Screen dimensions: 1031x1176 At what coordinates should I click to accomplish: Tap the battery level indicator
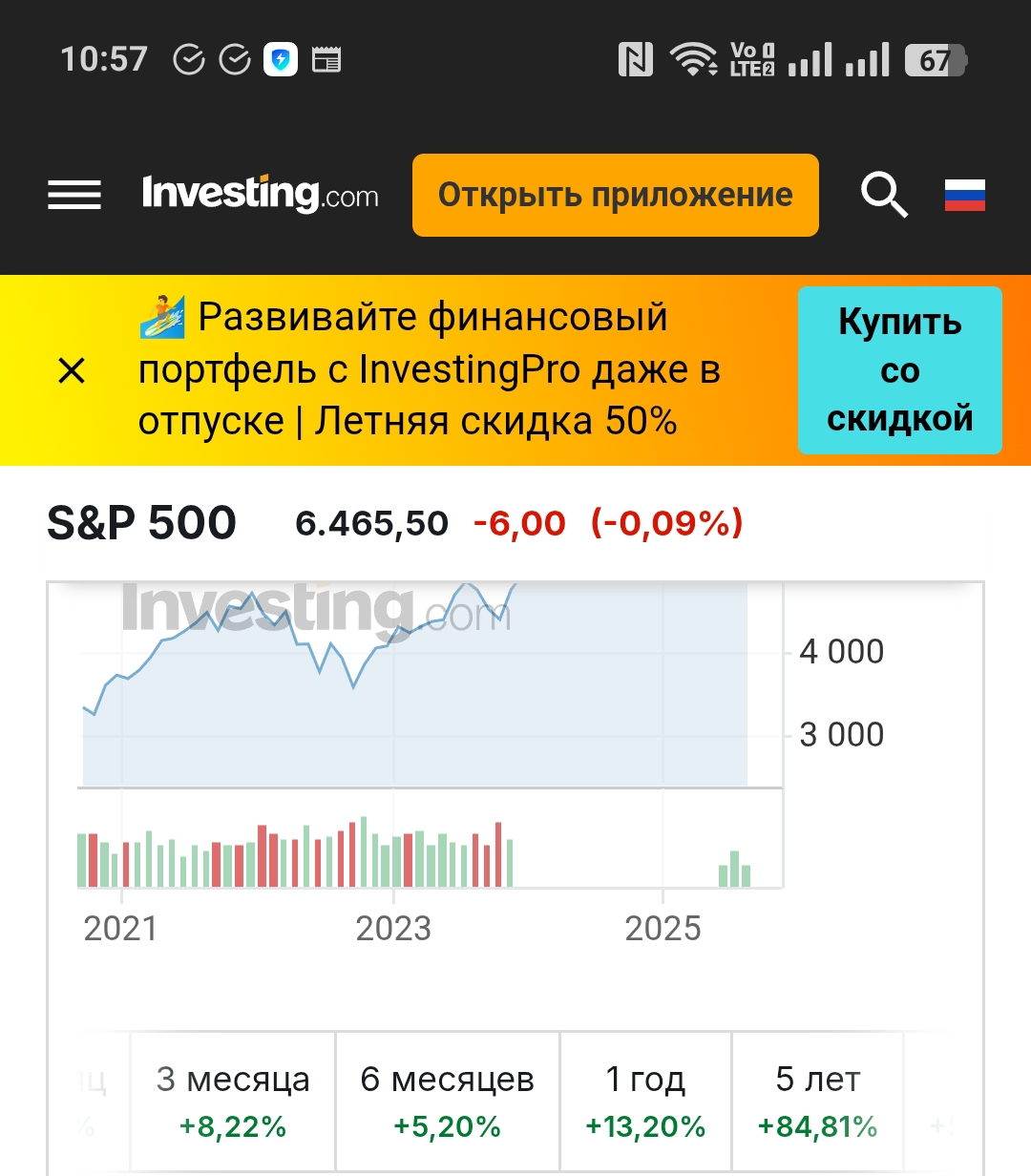tap(936, 60)
